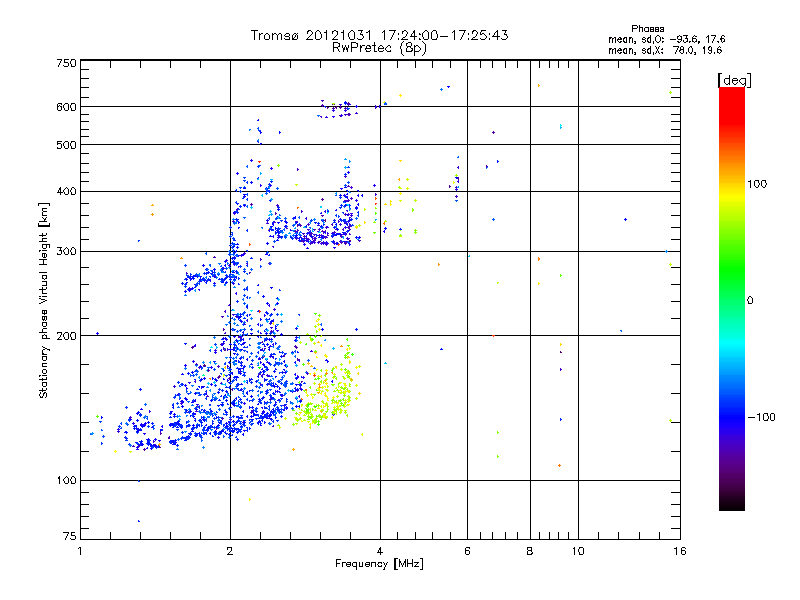The height and width of the screenshot is (600, 800).
Task: Click the x-axis tick label '6'
Action: click(x=467, y=551)
